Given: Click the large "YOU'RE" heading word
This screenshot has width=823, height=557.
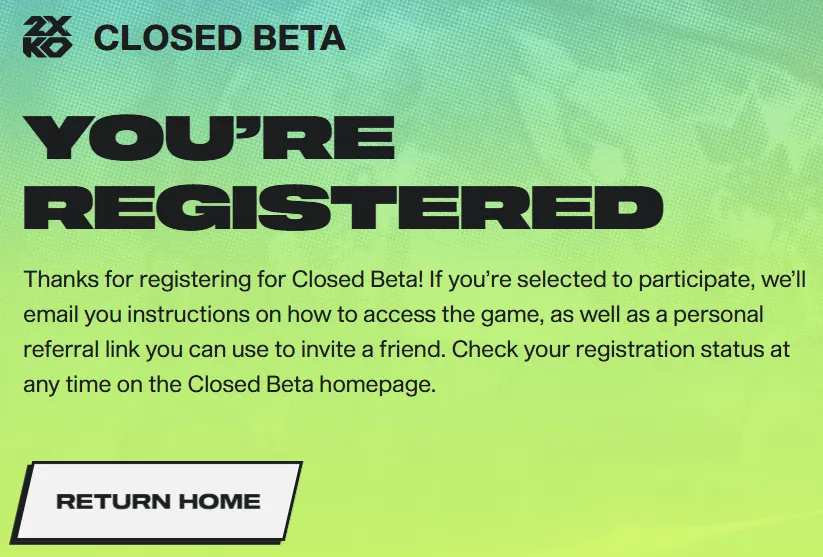Looking at the screenshot, I should [208, 139].
